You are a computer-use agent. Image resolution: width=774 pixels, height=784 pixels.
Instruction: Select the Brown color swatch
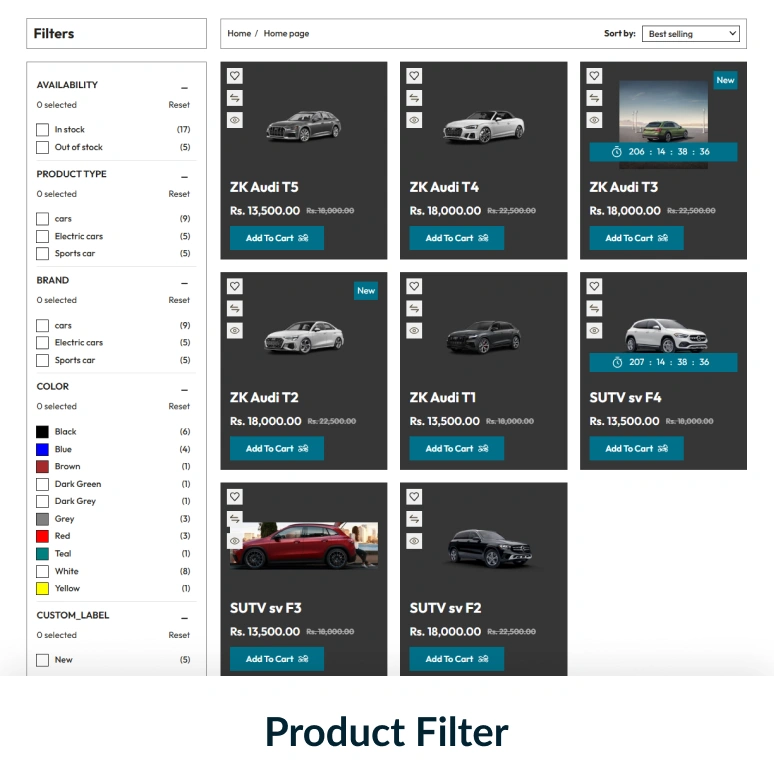[42, 467]
